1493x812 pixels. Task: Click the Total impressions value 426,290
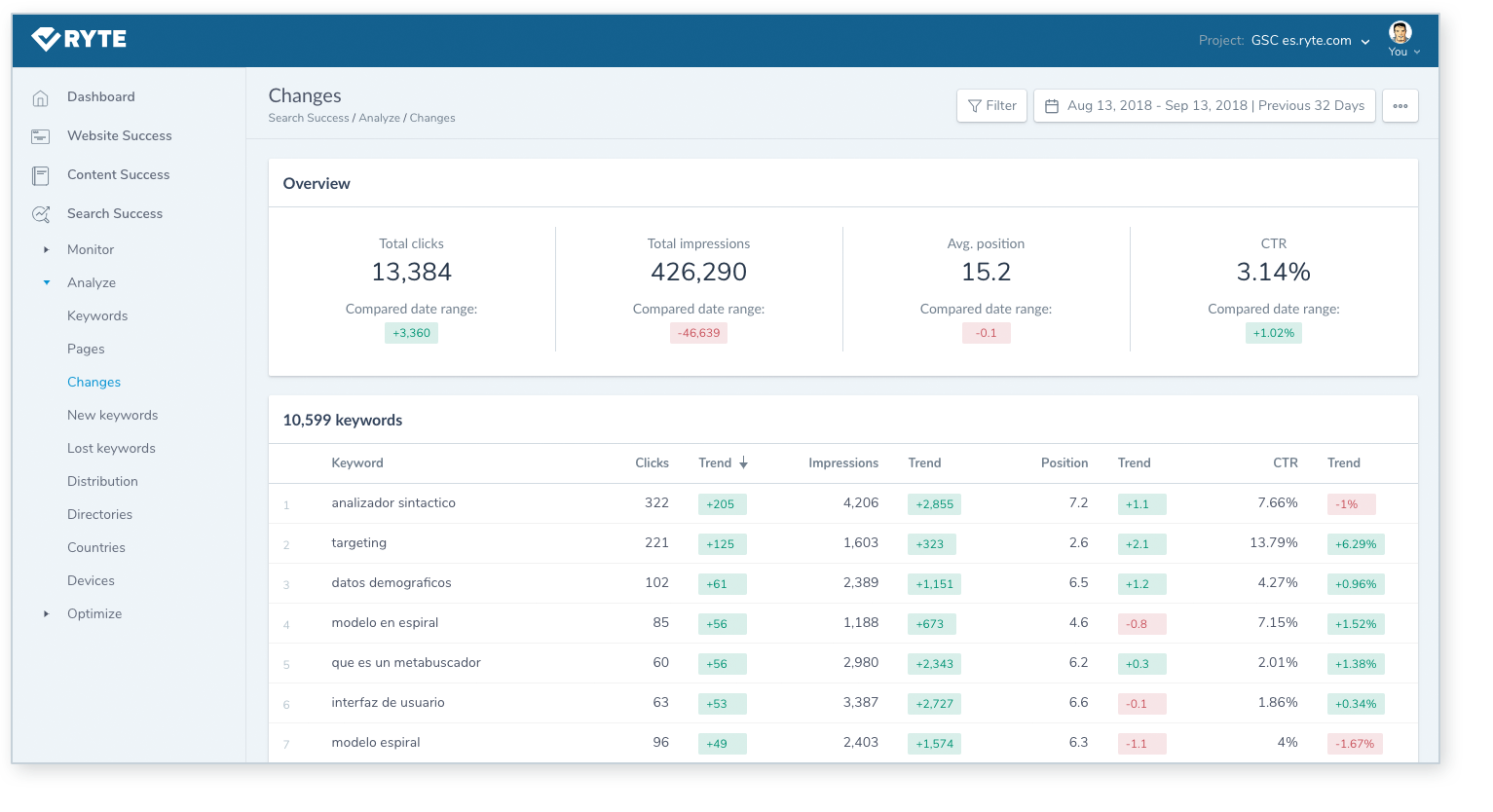click(699, 273)
